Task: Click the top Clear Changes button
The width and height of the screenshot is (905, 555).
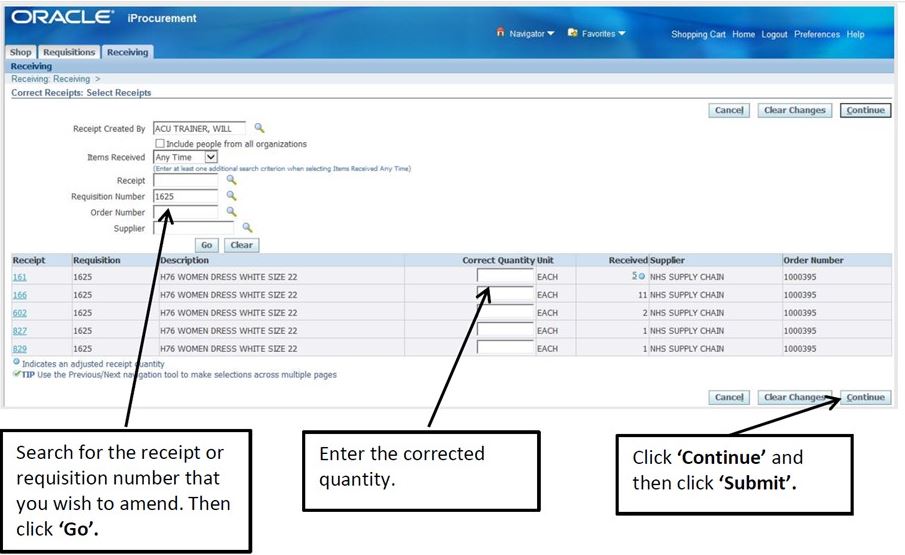Action: coord(795,110)
